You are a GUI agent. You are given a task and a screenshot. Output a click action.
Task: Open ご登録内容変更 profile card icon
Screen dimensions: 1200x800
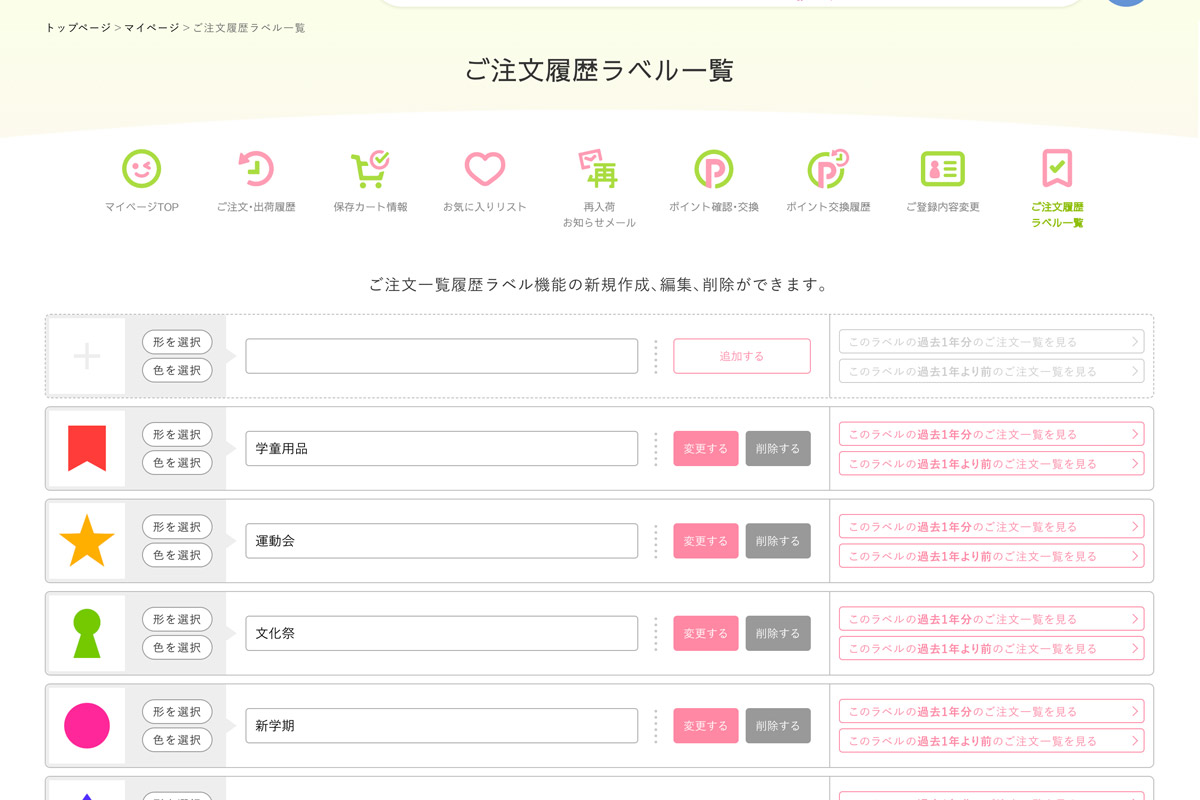click(x=942, y=169)
